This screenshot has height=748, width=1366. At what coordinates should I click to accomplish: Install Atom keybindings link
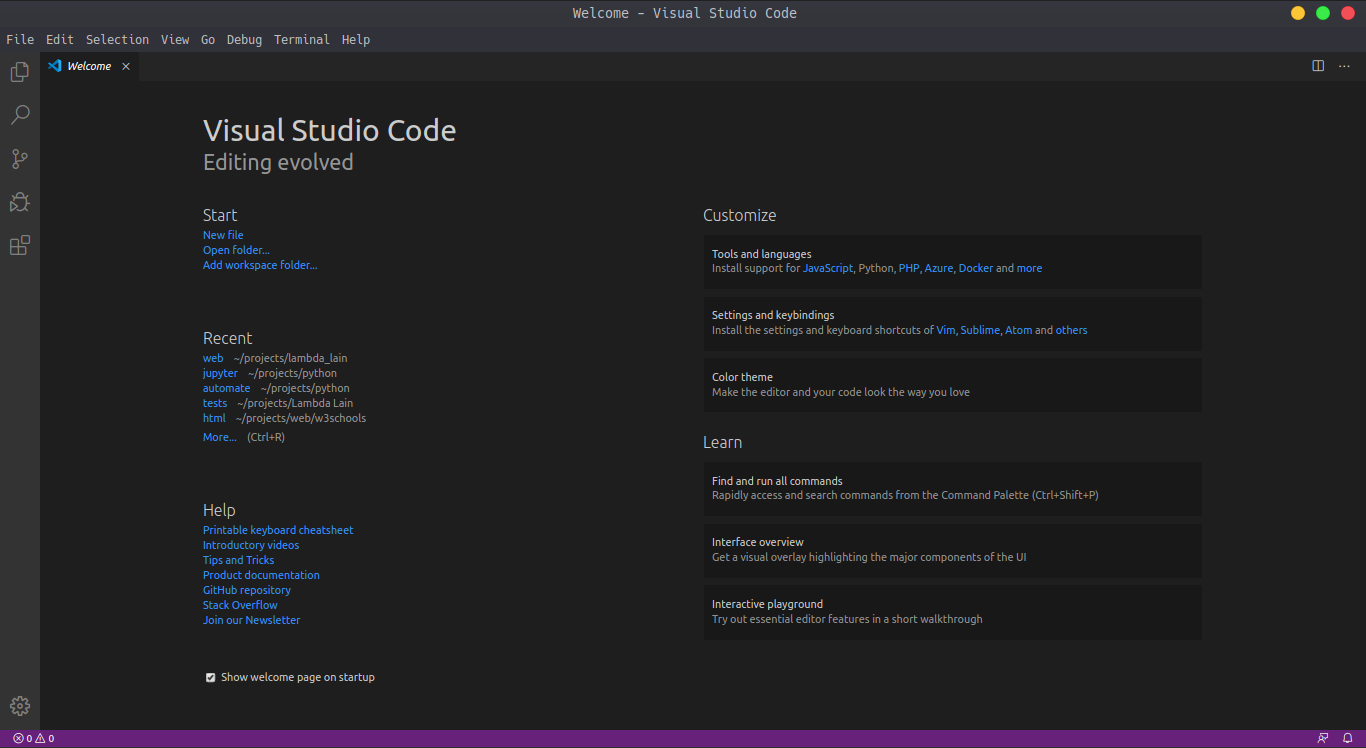[x=1018, y=330]
